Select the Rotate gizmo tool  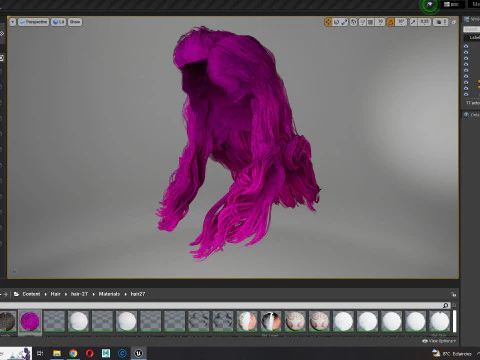[336, 22]
